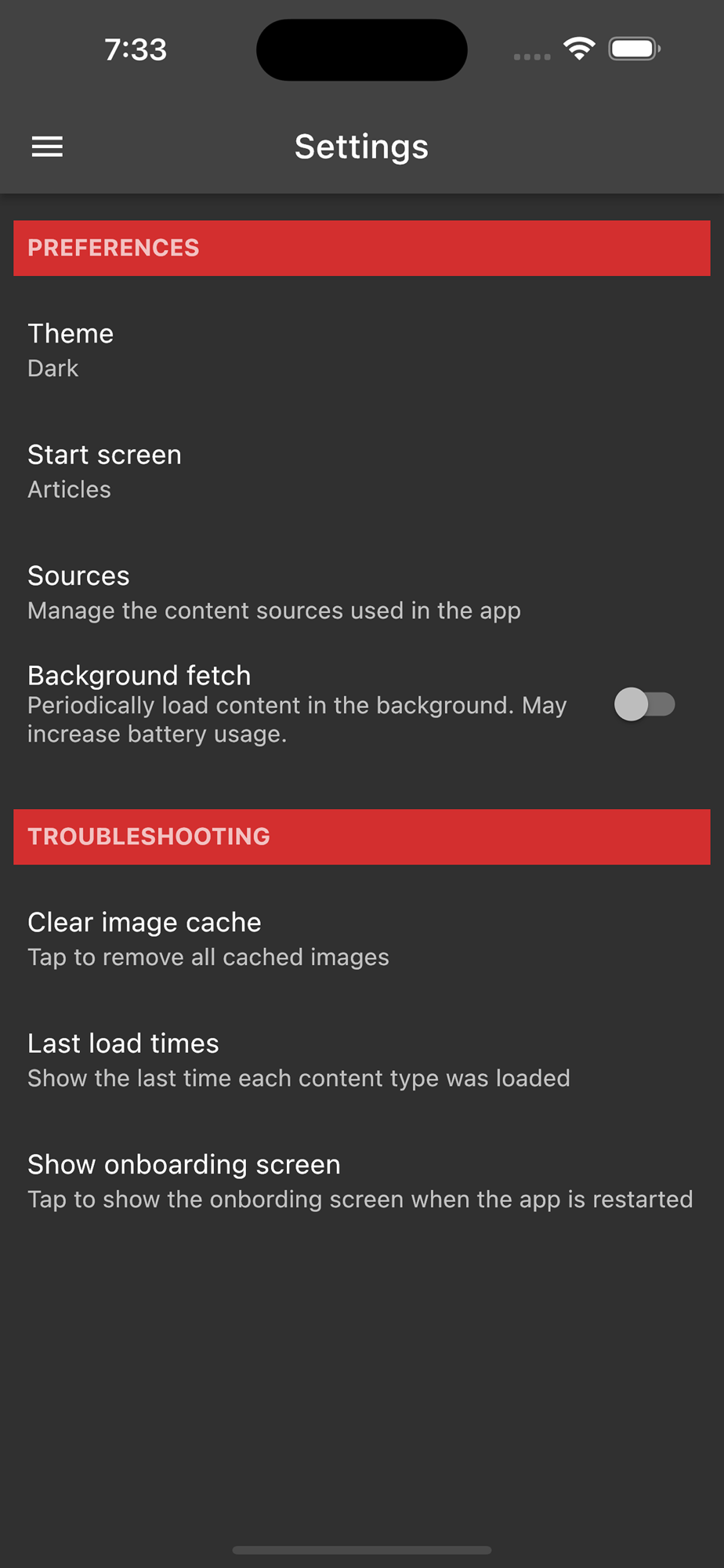Tap the Wi-Fi status icon
Screen dimensions: 724x1568
pos(579,49)
